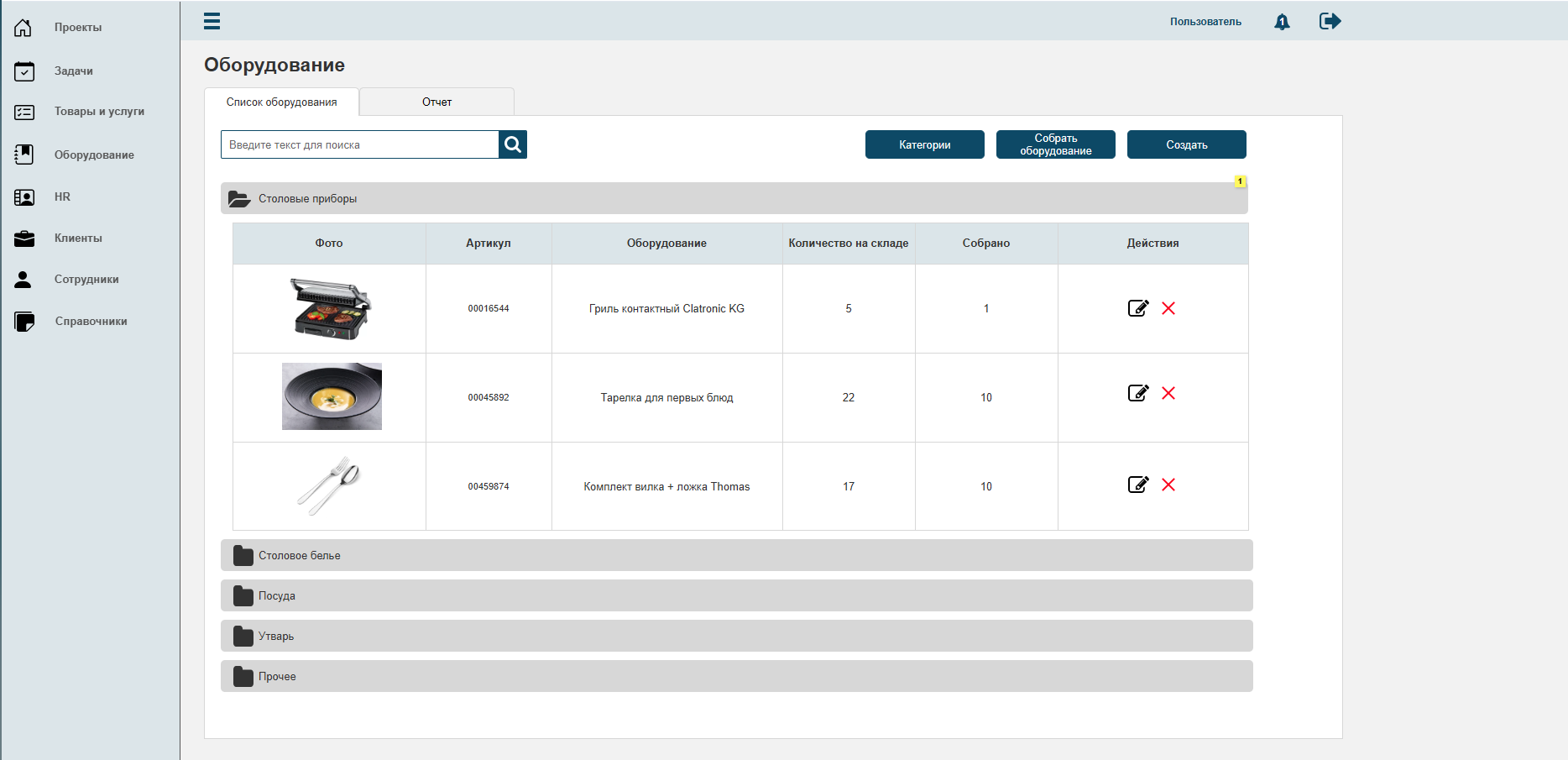Open the hamburger menu icon
The image size is (1568, 760).
(212, 21)
